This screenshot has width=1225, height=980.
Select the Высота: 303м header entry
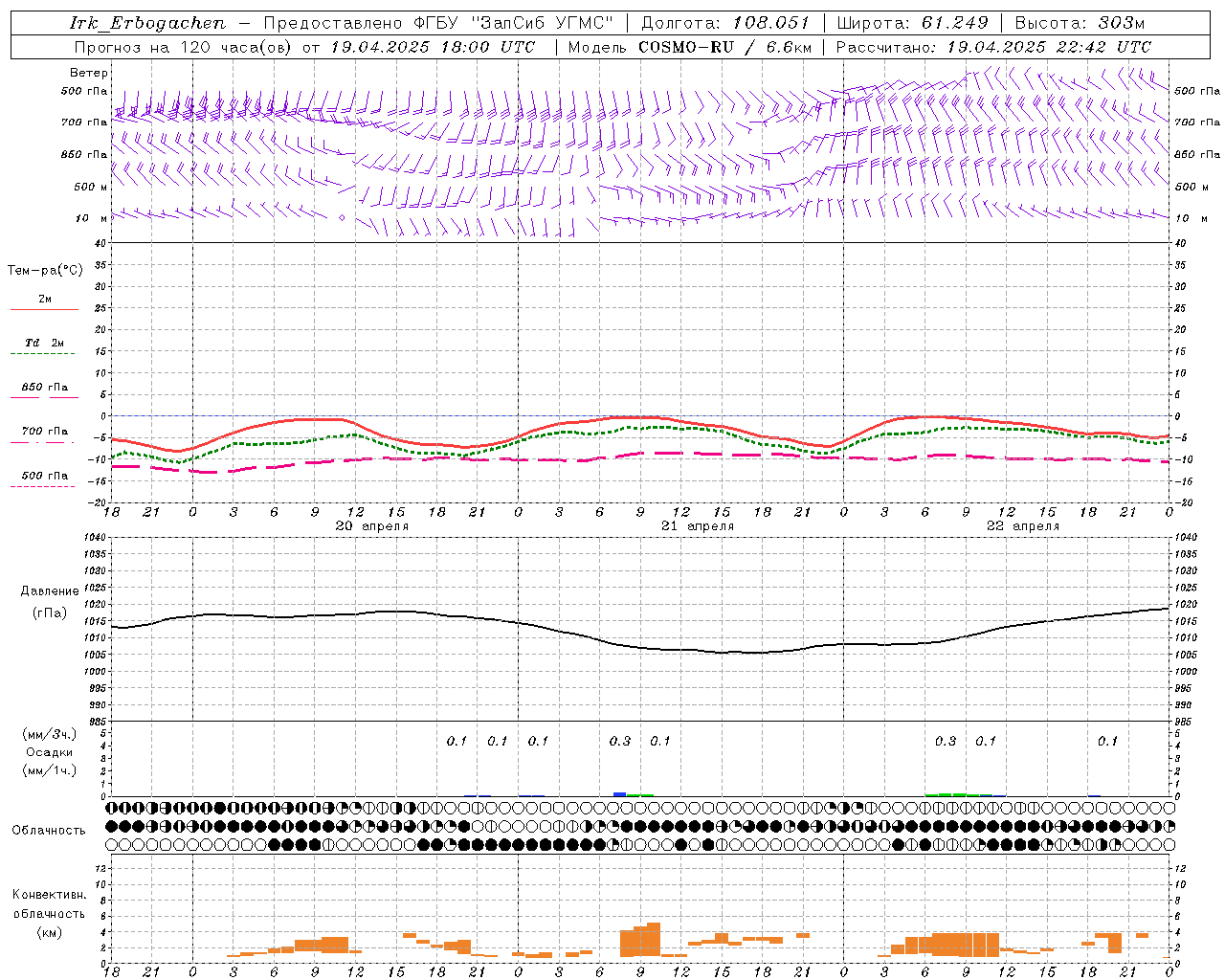(1080, 23)
